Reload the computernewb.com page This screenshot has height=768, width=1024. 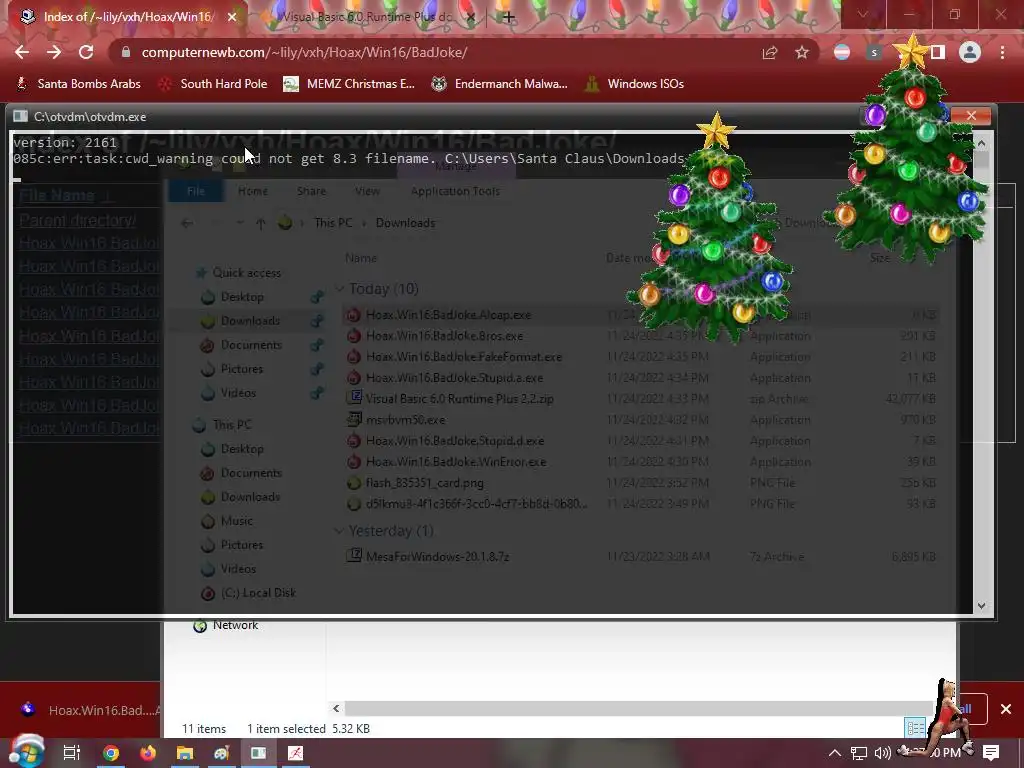(86, 52)
